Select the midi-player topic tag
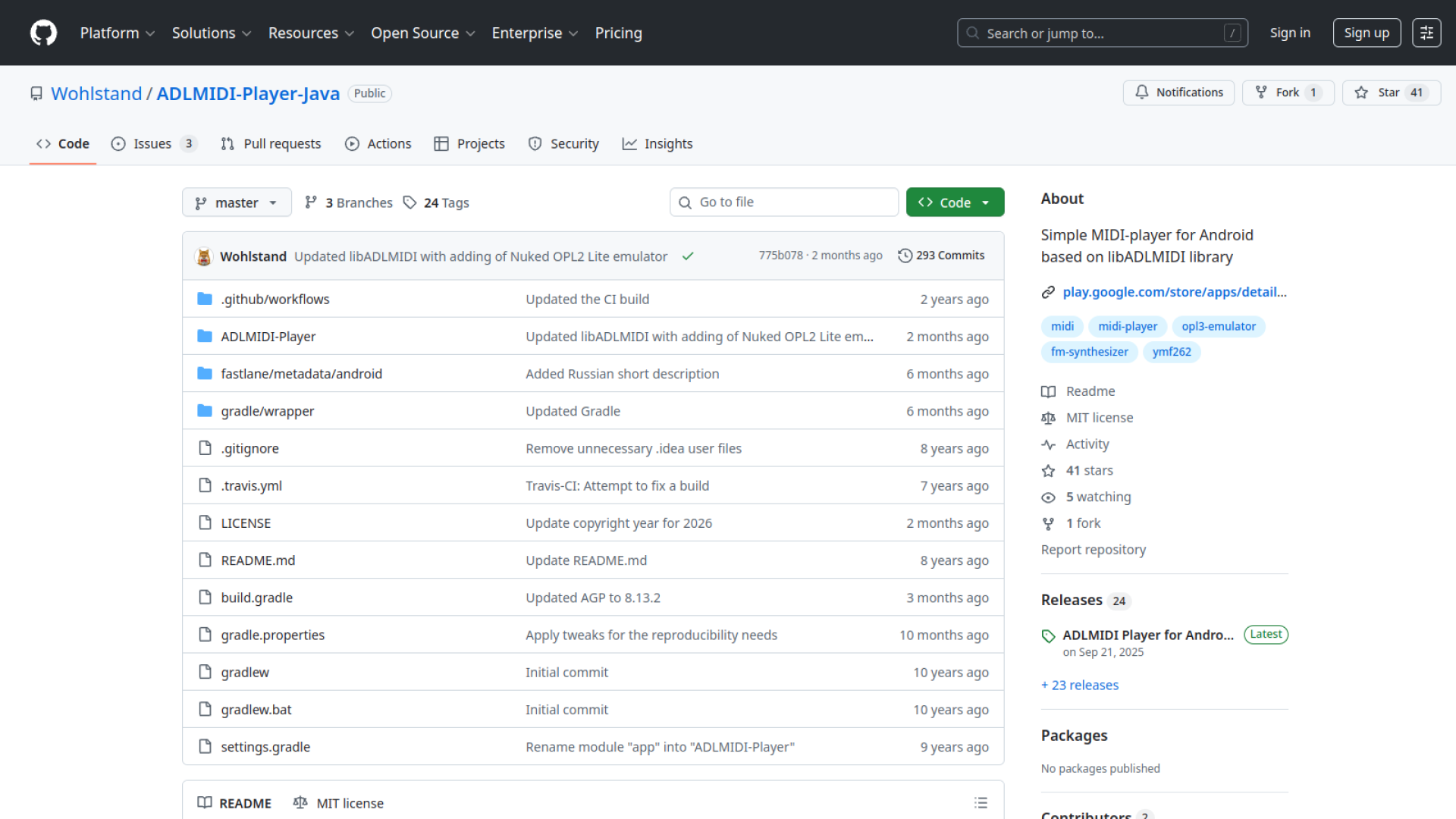Image resolution: width=1456 pixels, height=819 pixels. [1128, 326]
